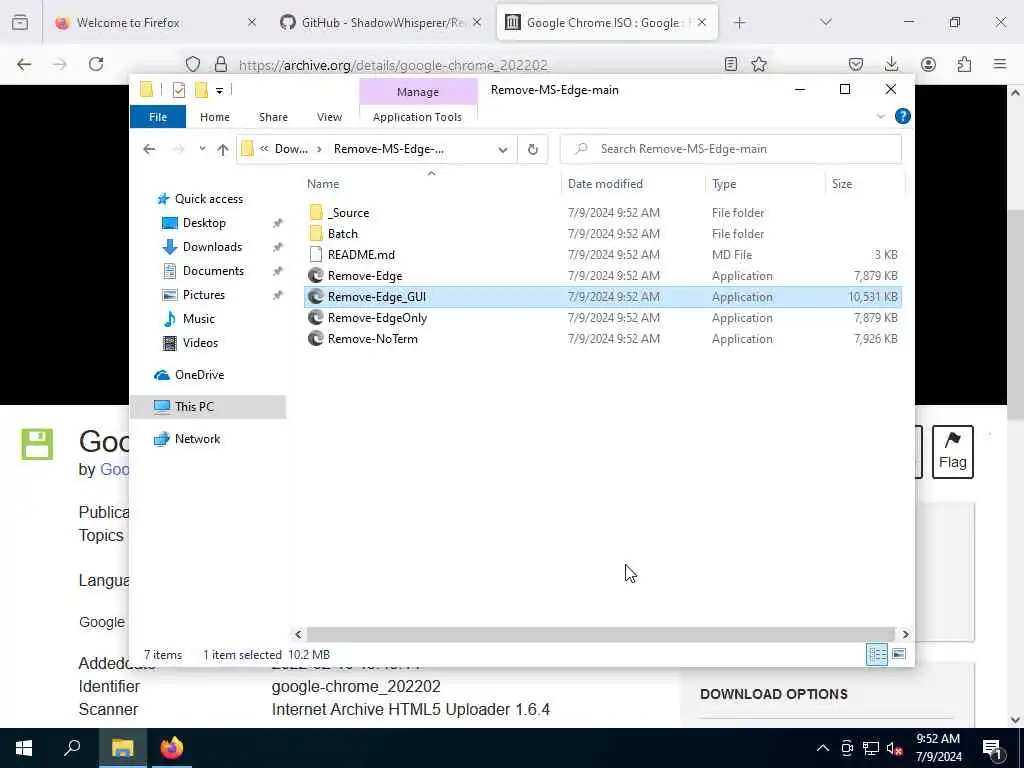Focus the Search Remove-MS-Edge-main box

pyautogui.click(x=731, y=149)
